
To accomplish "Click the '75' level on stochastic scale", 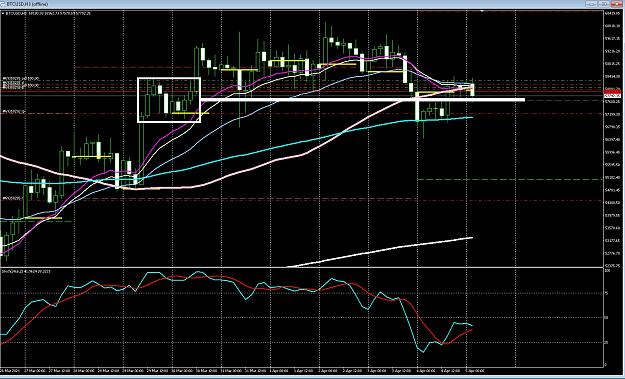I will (x=607, y=293).
